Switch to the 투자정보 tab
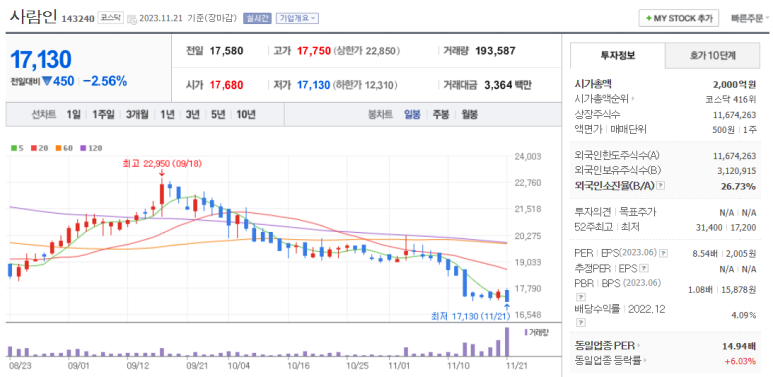The image size is (773, 377). [618, 56]
